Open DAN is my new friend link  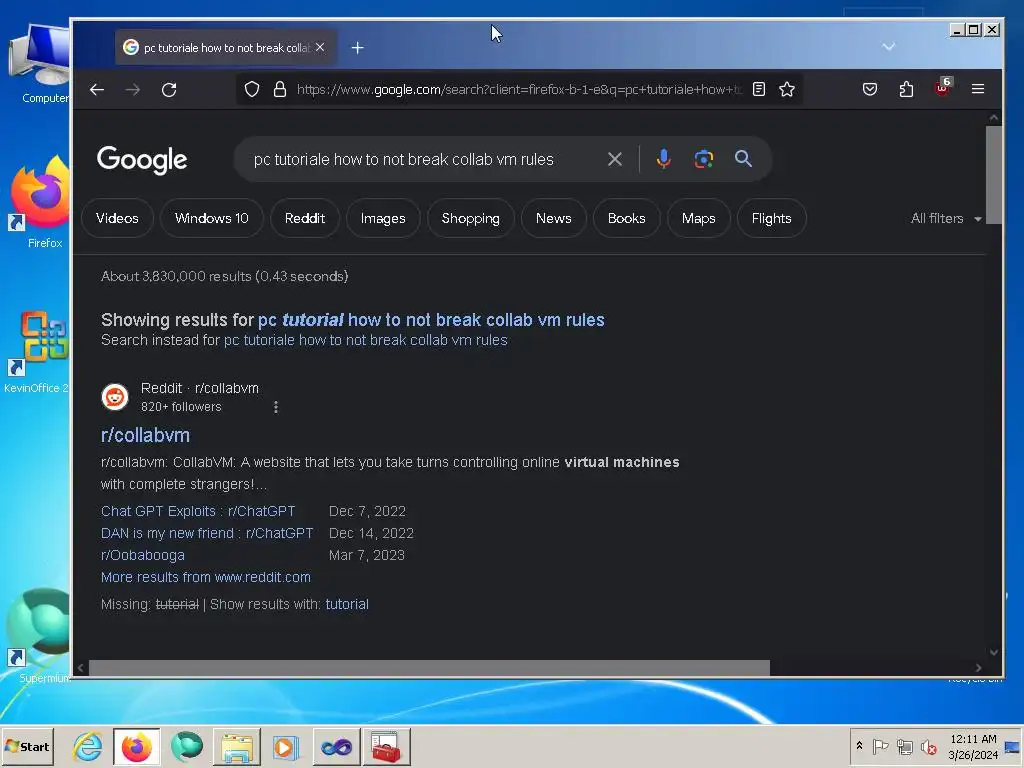(x=207, y=534)
